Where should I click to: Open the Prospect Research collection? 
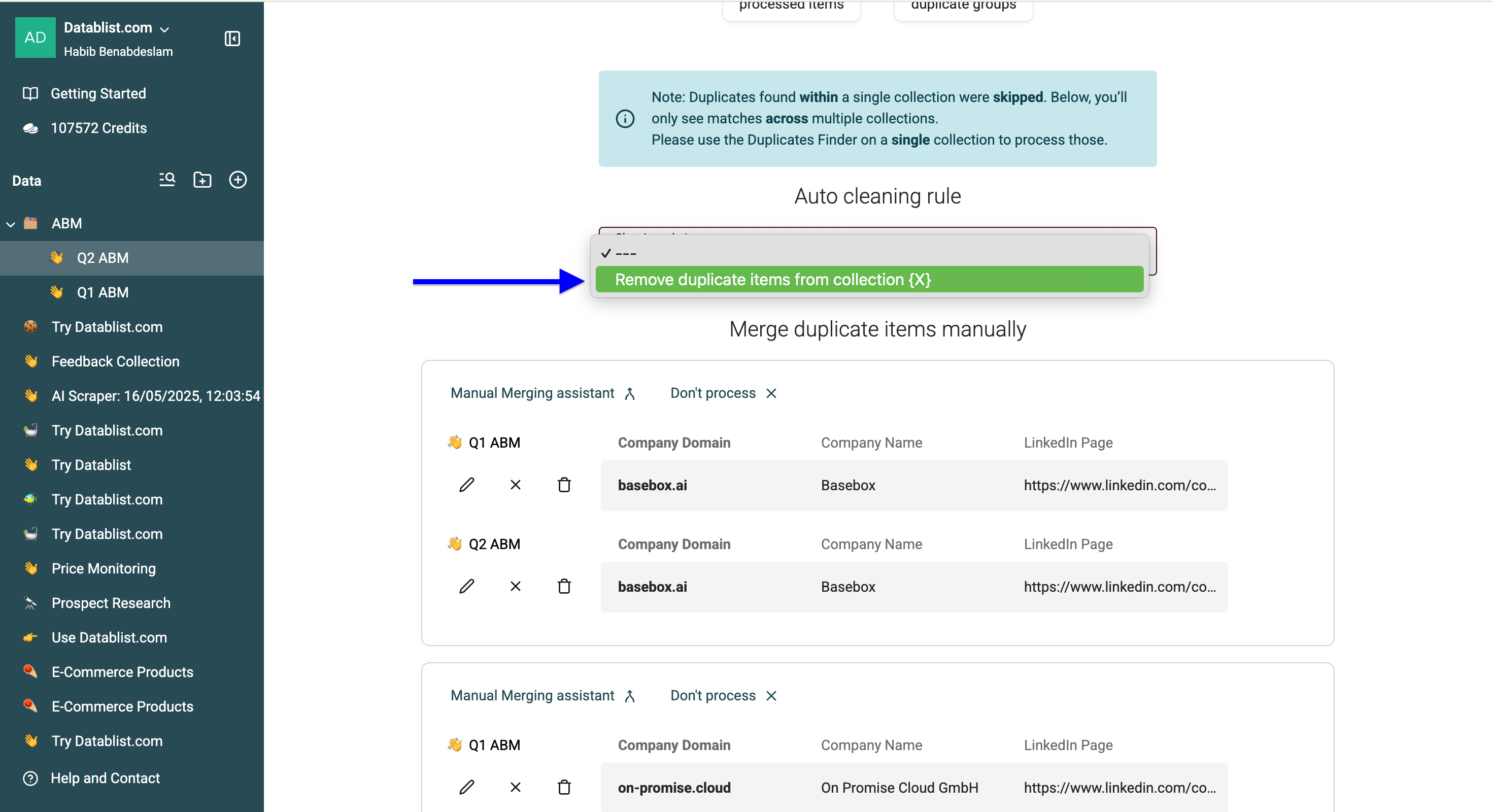111,603
